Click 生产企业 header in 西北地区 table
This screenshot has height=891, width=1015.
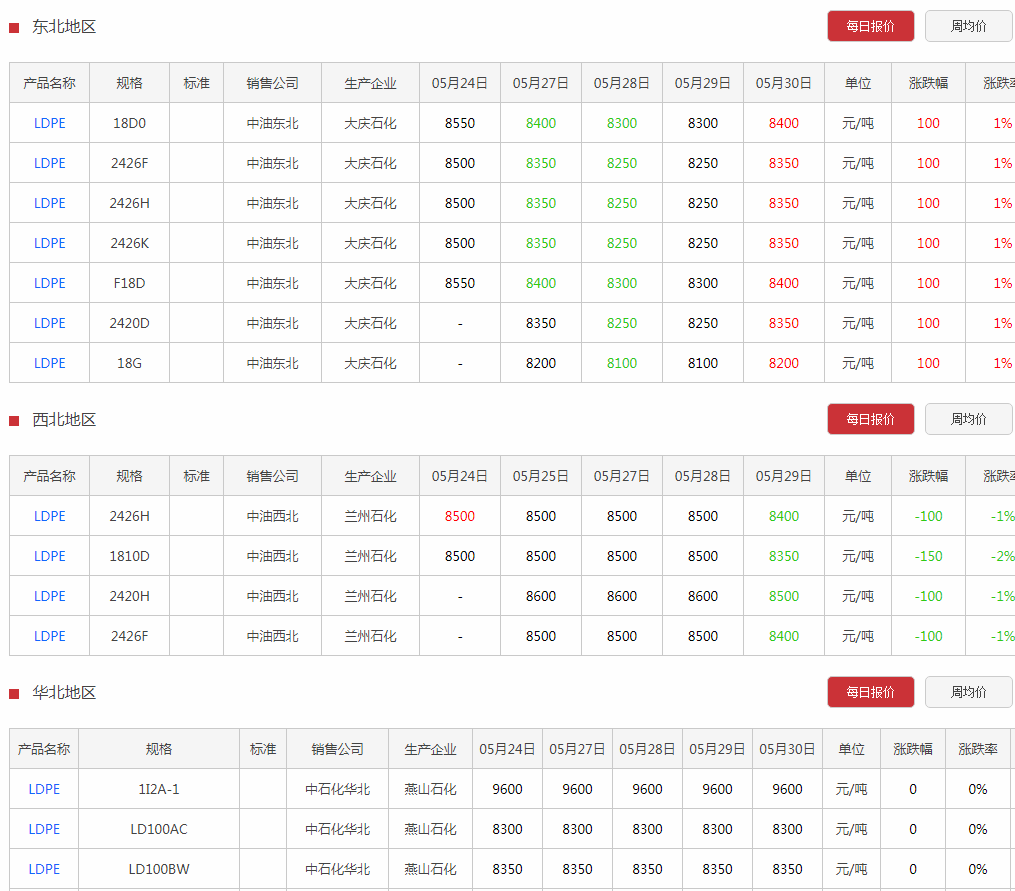[x=370, y=477]
